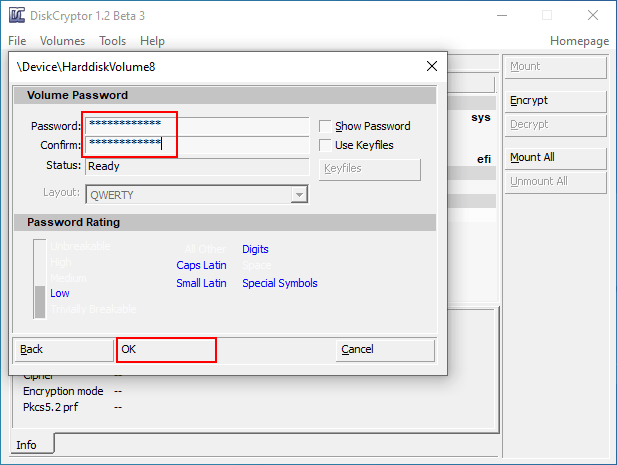Screen dimensions: 617x465
Task: Cancel the volume password dialog
Action: click(x=385, y=350)
